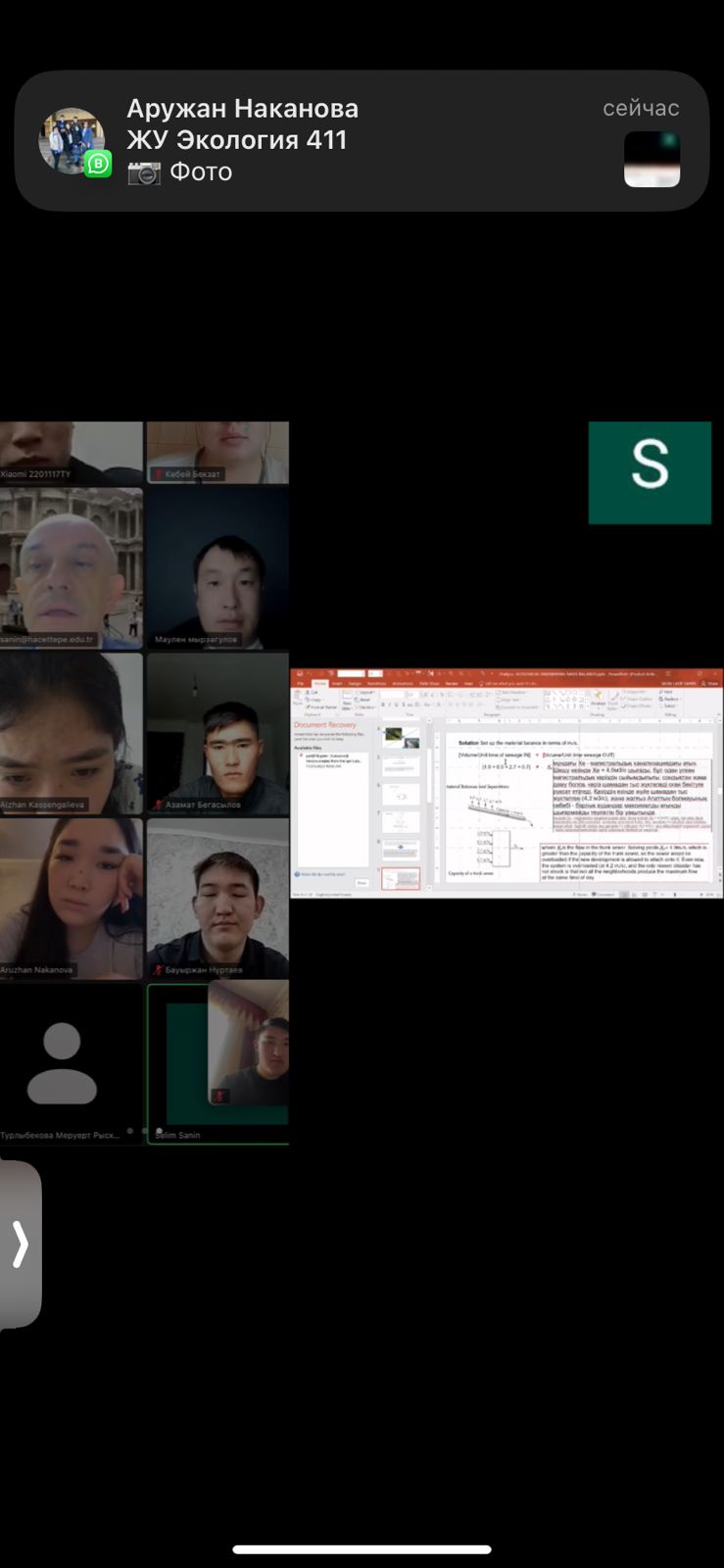Tap the muted mic icon beside Азамат Бегасылов
Screen dimensions: 724x1568
157,806
